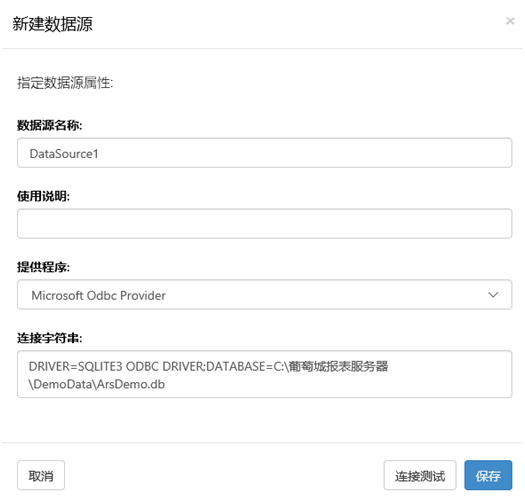Viewport: 525px width, 502px height.
Task: Run the 连接测试 connection test
Action: point(420,476)
